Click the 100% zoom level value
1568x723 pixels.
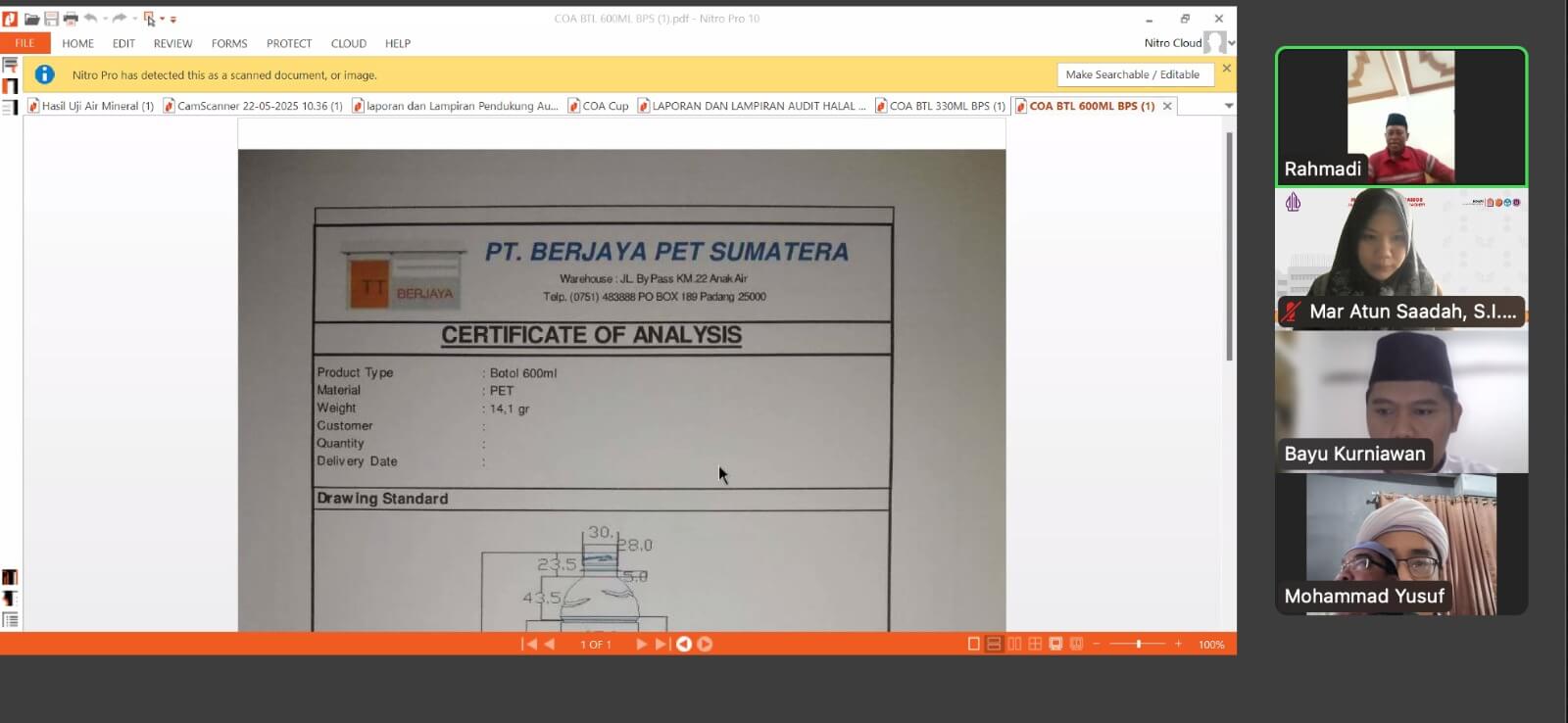point(1211,645)
